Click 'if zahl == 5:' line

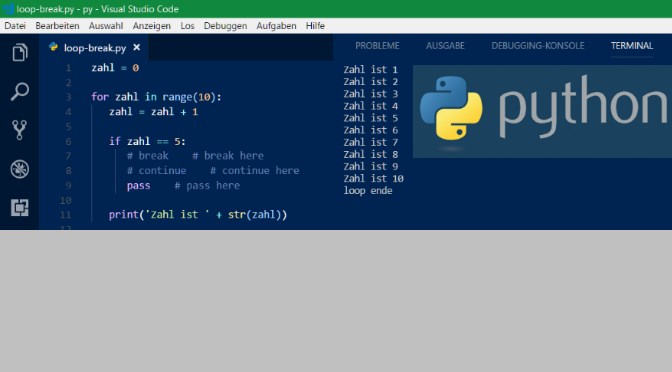pyautogui.click(x=147, y=141)
